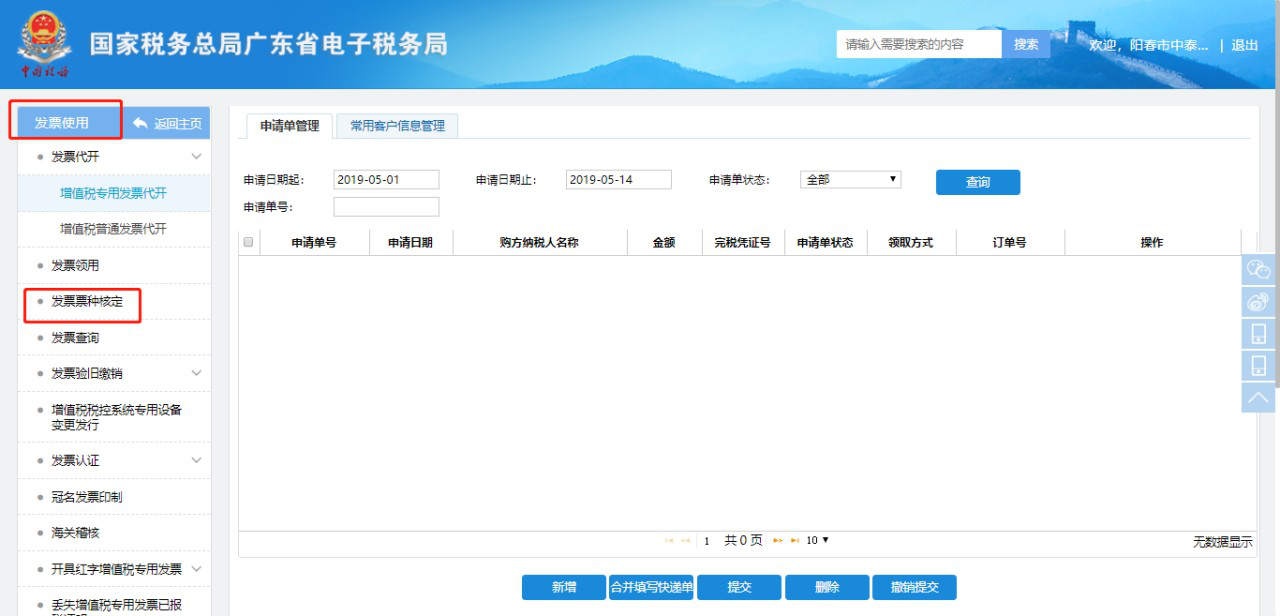Click the 合并填写快递单 button
Image resolution: width=1280 pixels, height=616 pixels.
652,587
